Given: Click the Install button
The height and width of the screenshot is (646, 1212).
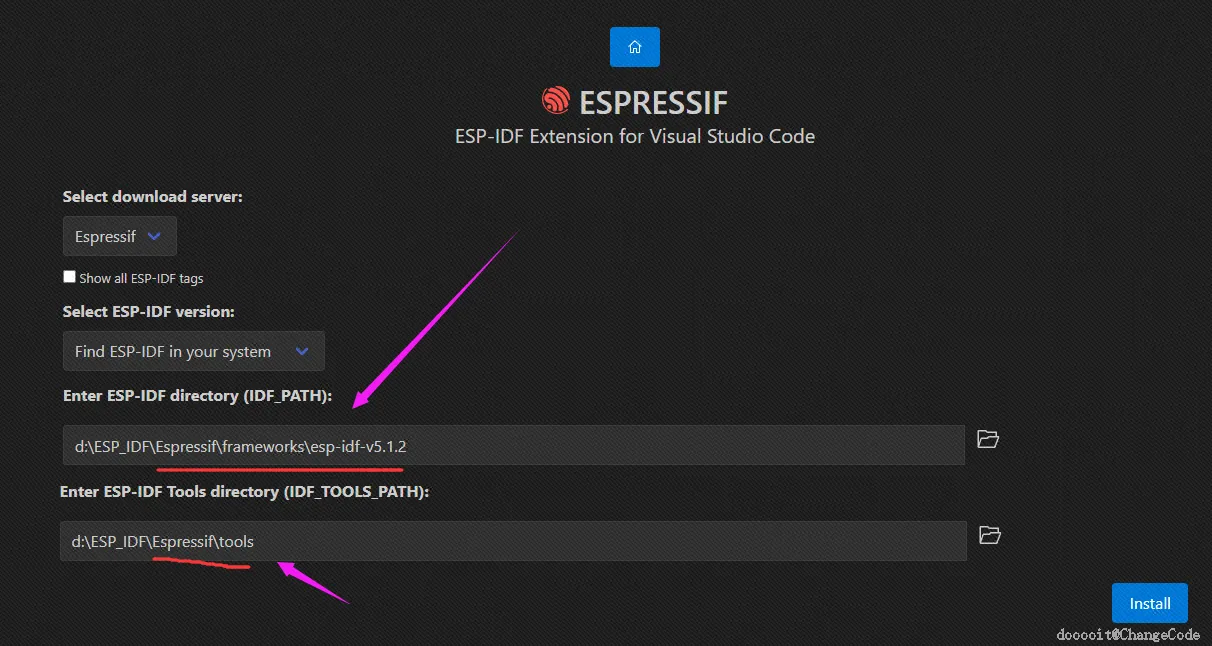Looking at the screenshot, I should point(1150,603).
